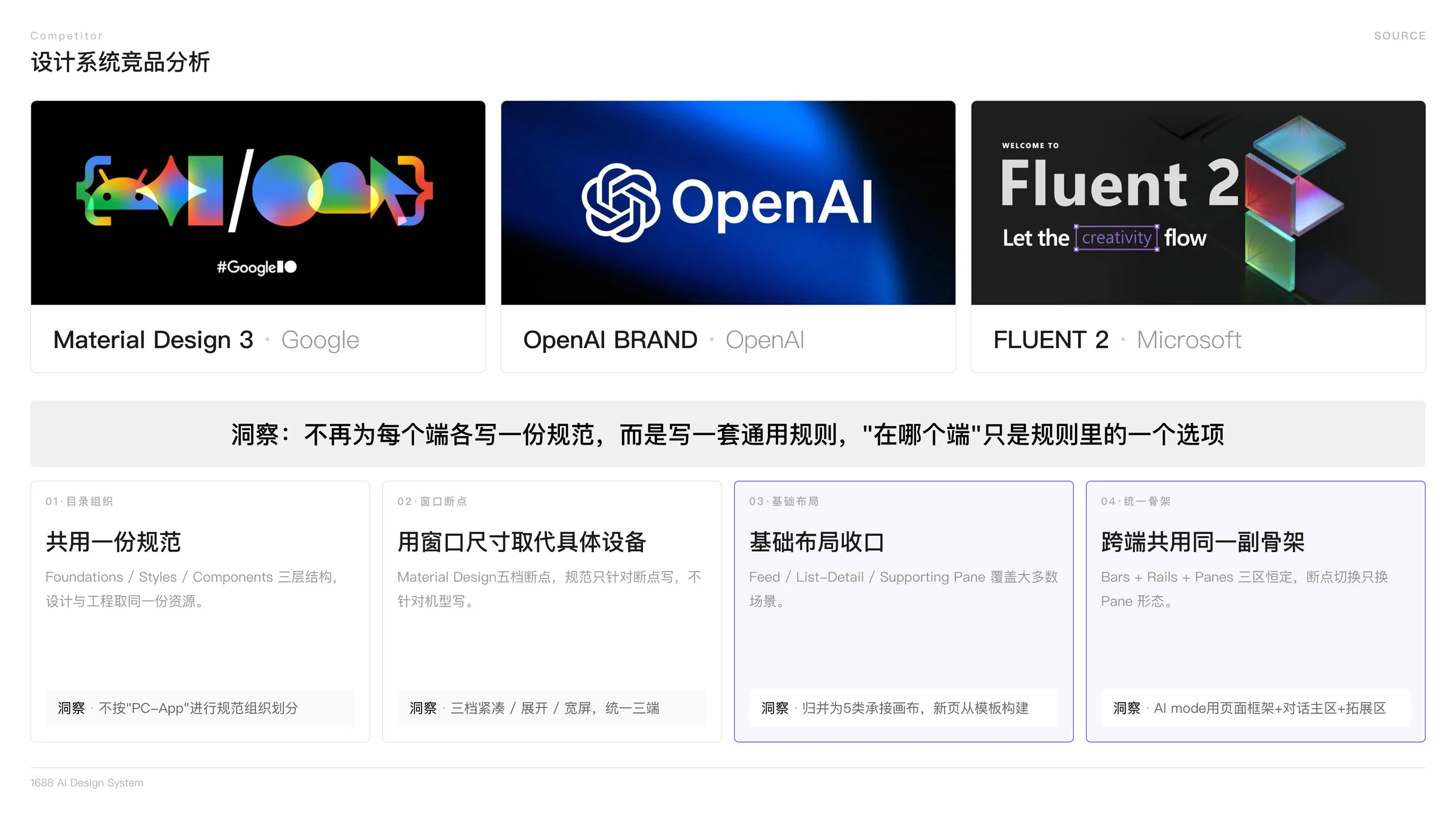1456x819 pixels.
Task: Select the '基础布局收口' card heading
Action: coord(817,542)
